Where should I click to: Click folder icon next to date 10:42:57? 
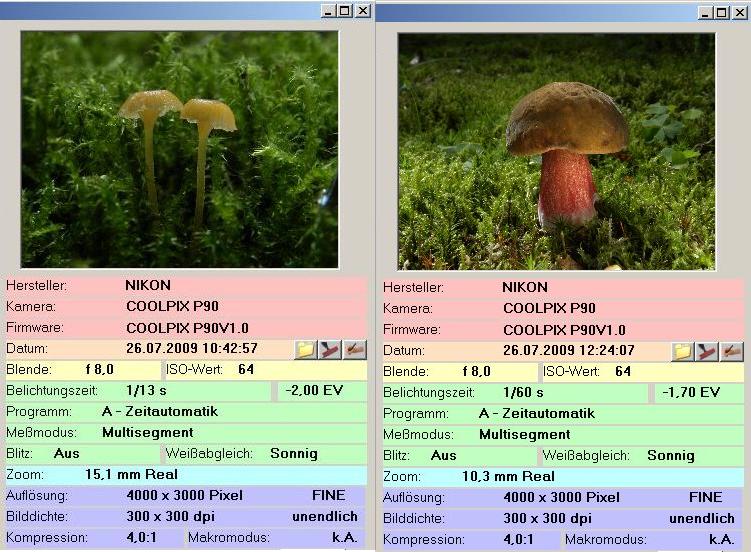point(305,349)
